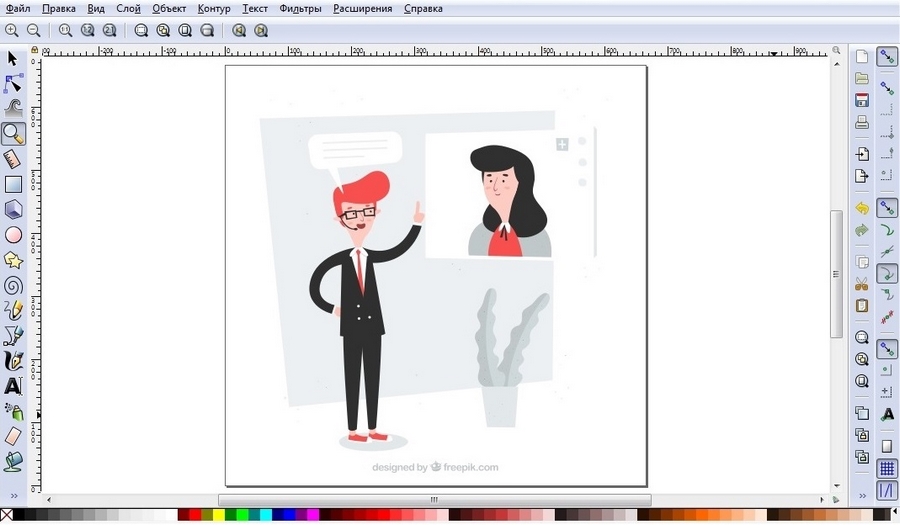Toggle snap to grids
Image resolution: width=900 pixels, height=525 pixels.
point(887,469)
